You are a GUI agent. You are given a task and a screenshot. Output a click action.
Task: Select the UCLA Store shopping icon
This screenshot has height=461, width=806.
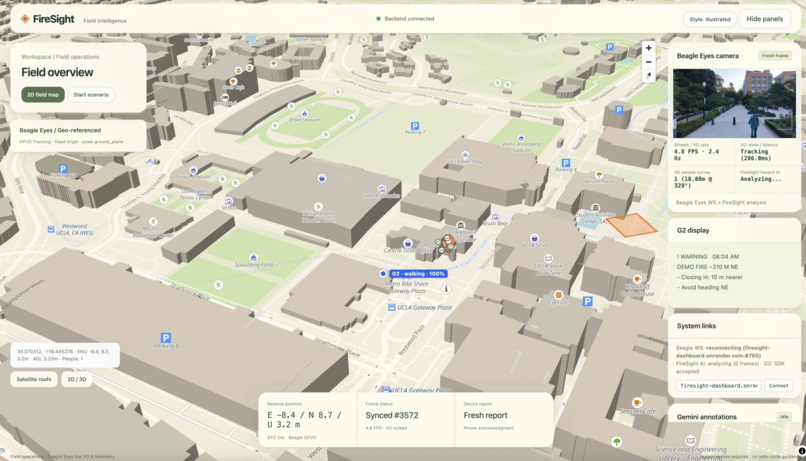(535, 238)
